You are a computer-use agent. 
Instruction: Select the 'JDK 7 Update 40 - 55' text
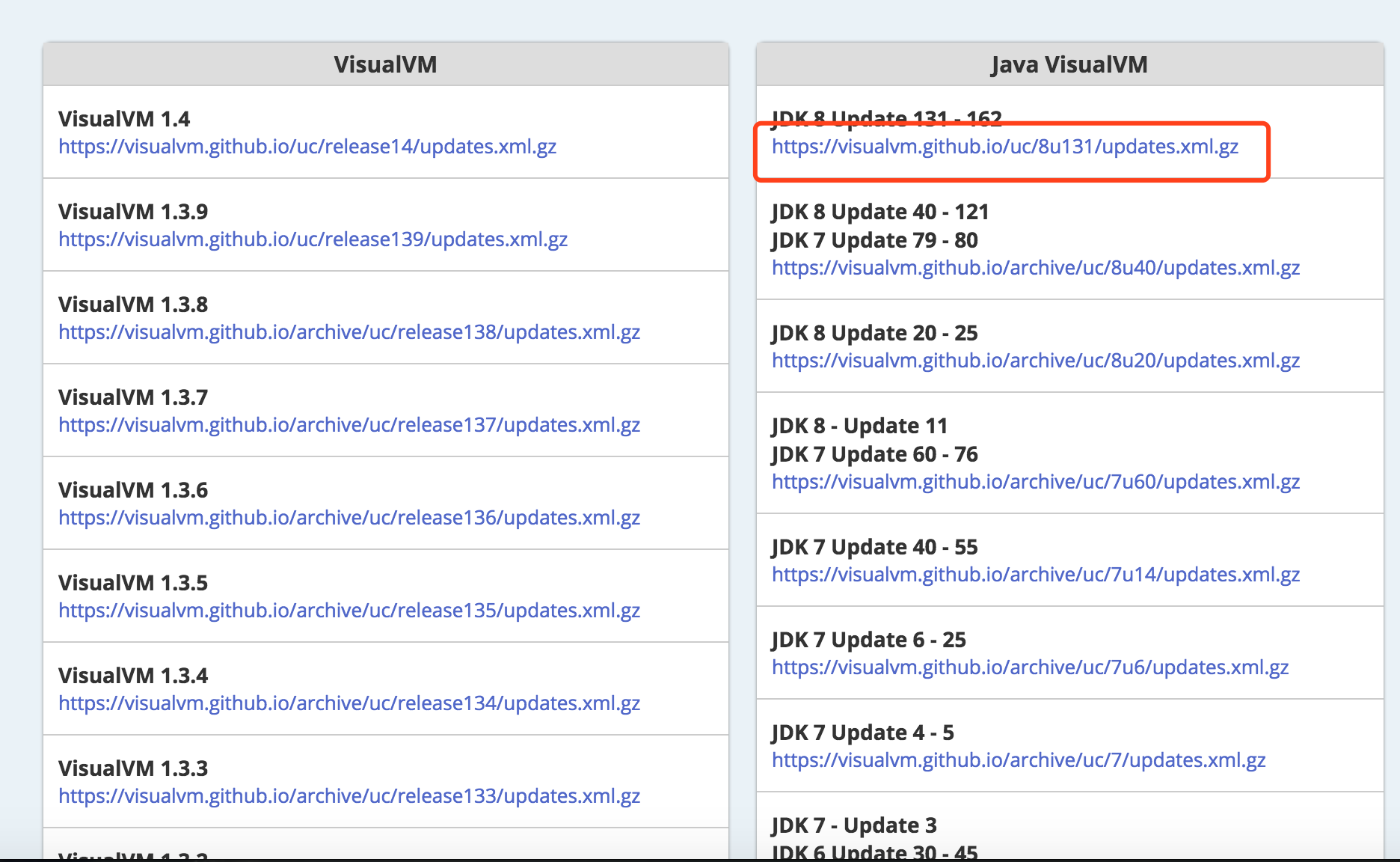[x=875, y=547]
